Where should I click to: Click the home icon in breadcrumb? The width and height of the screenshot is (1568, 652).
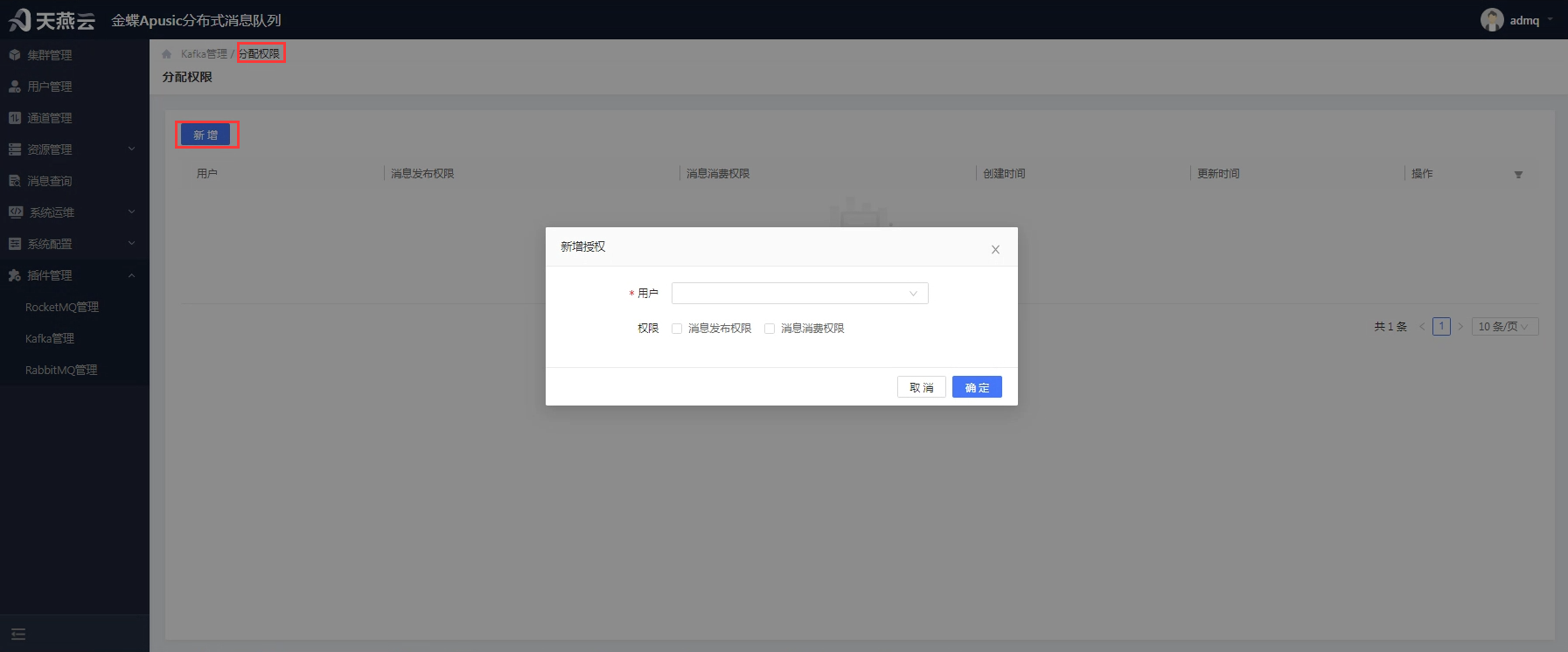167,54
